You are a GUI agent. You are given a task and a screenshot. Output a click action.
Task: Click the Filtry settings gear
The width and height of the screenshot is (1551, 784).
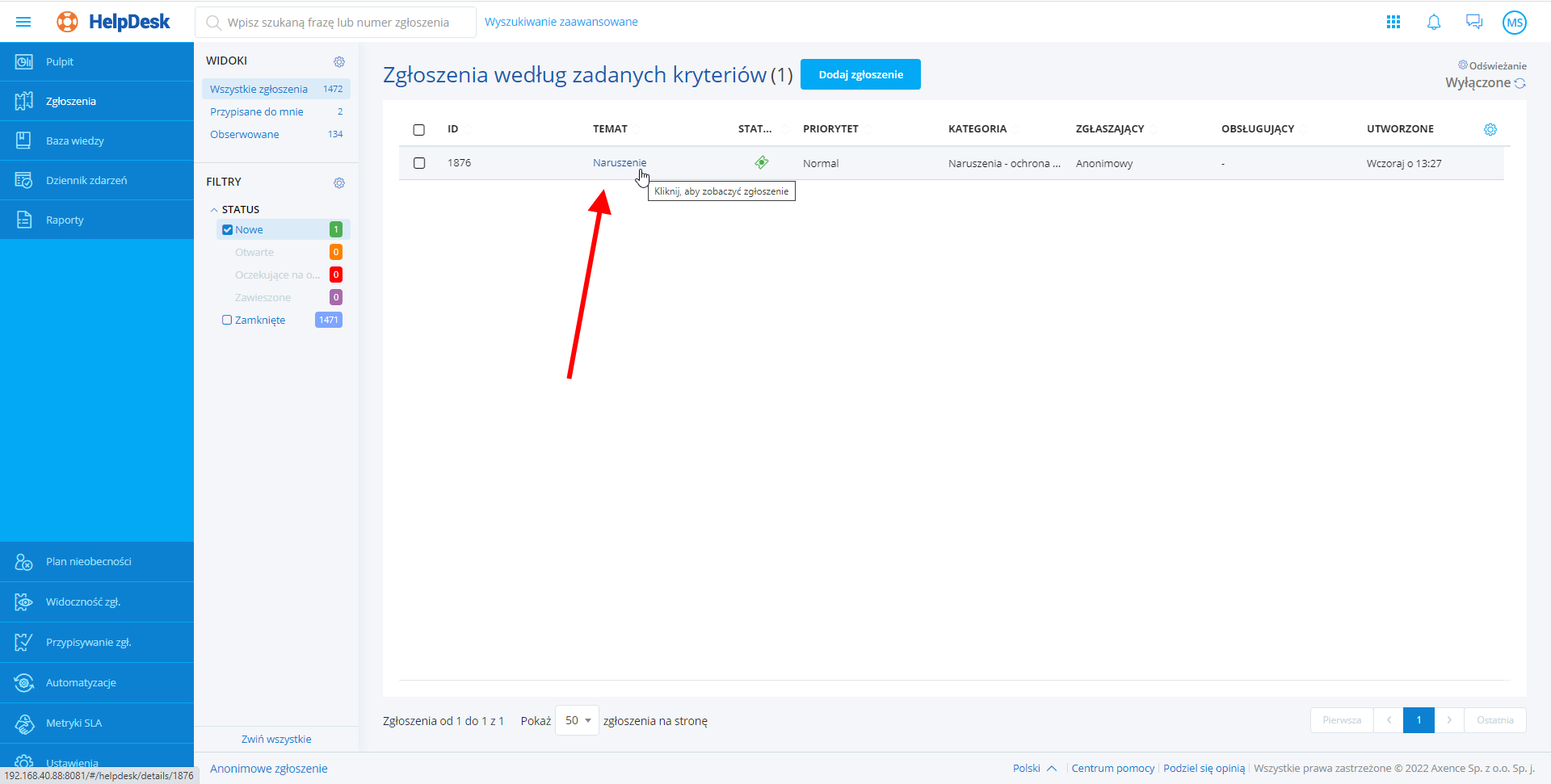point(339,182)
